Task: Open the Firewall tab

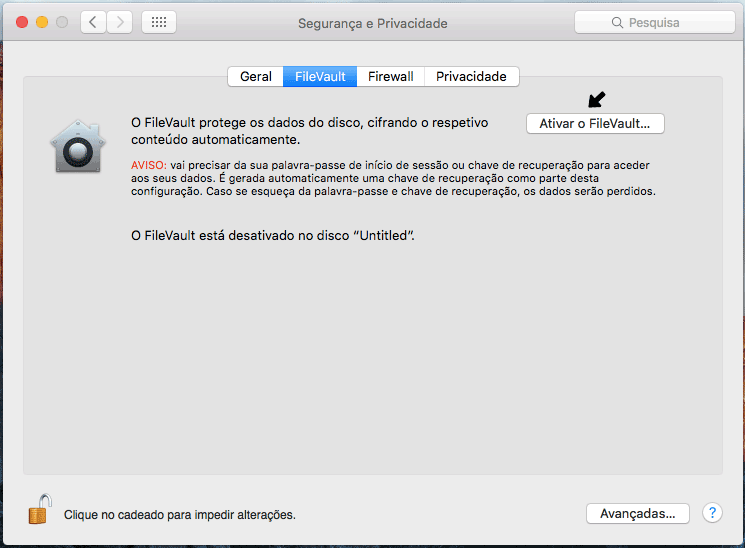Action: click(x=391, y=77)
